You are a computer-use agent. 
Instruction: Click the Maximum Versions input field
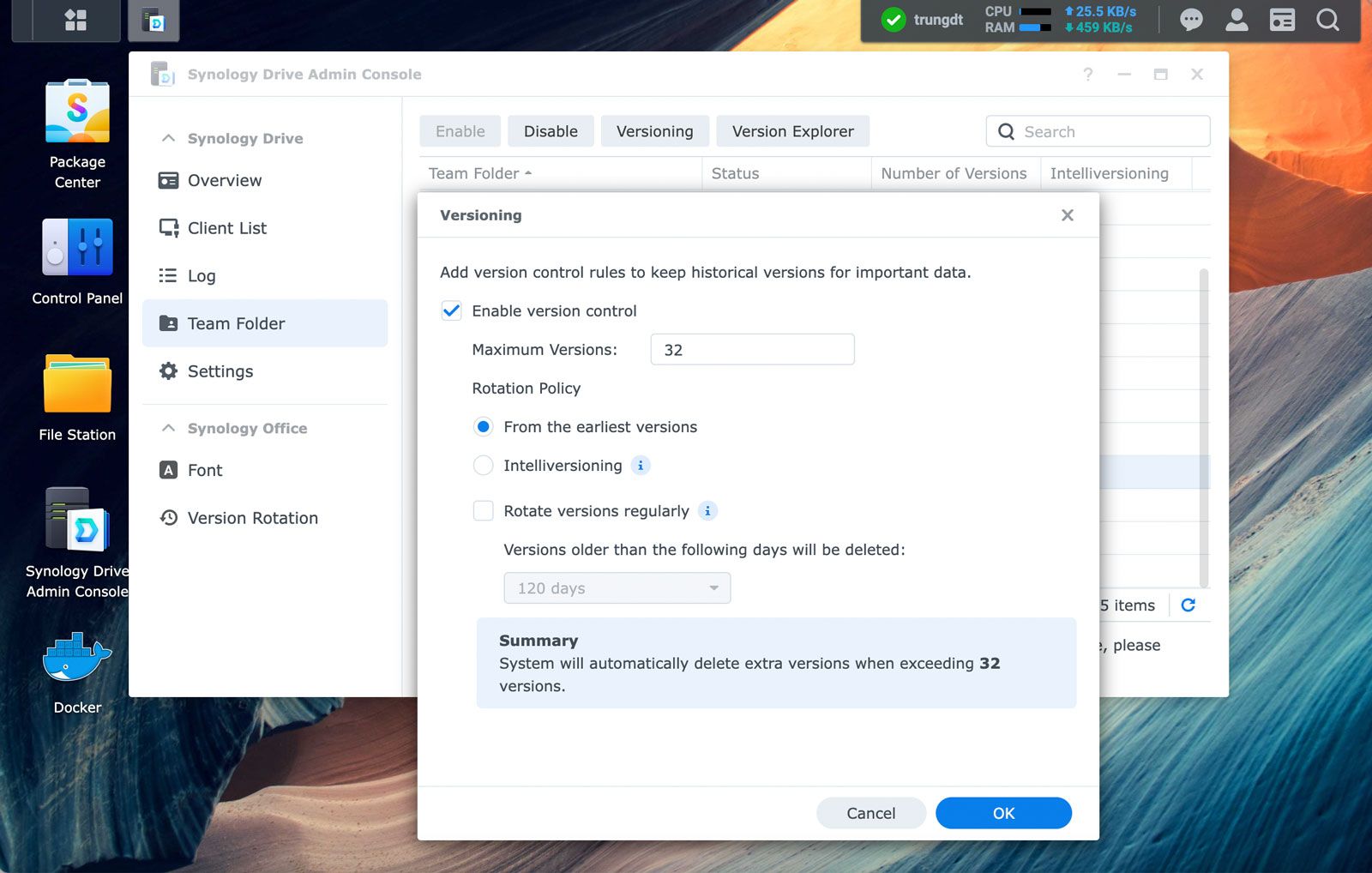(x=753, y=350)
